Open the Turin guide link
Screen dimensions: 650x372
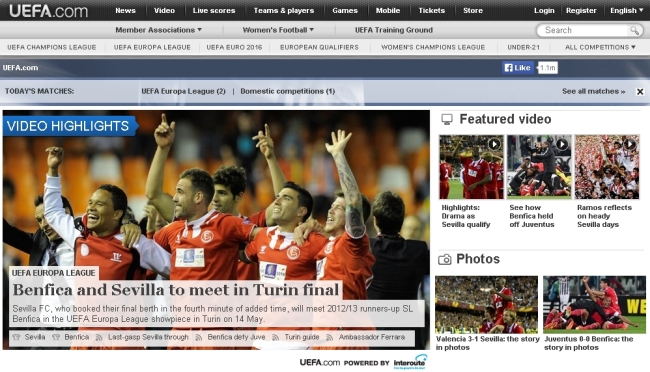tap(302, 337)
